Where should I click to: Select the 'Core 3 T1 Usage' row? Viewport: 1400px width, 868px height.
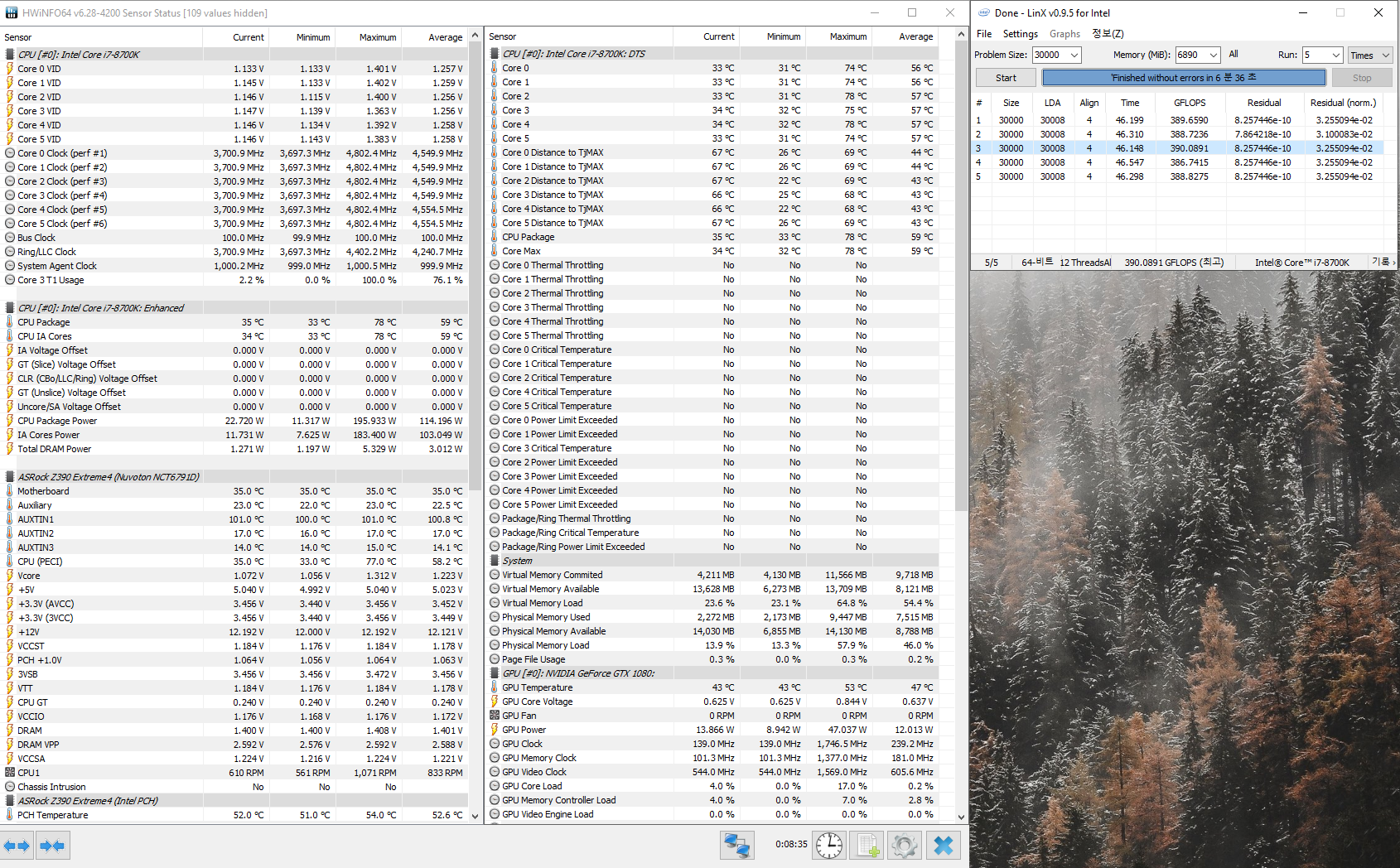coord(234,280)
